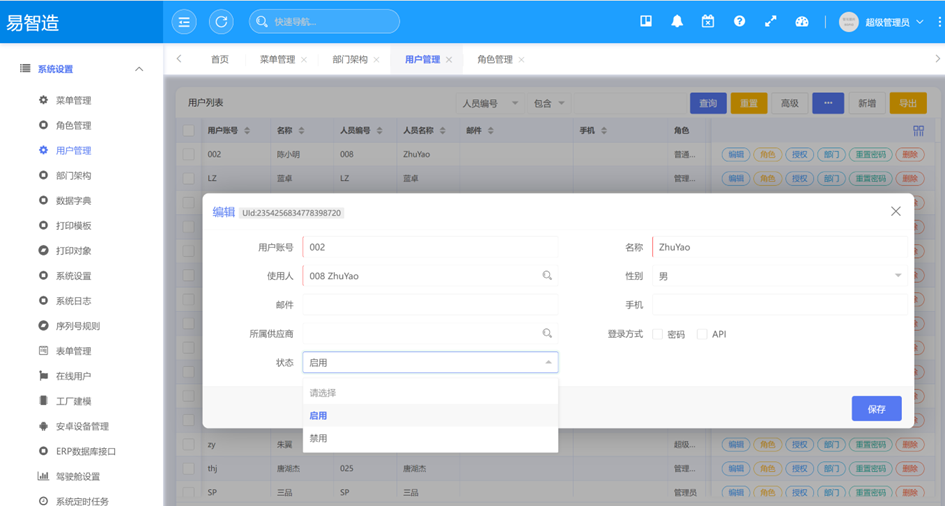This screenshot has width=945, height=506.
Task: Toggle the sidebar collapse menu icon
Action: pos(184,21)
